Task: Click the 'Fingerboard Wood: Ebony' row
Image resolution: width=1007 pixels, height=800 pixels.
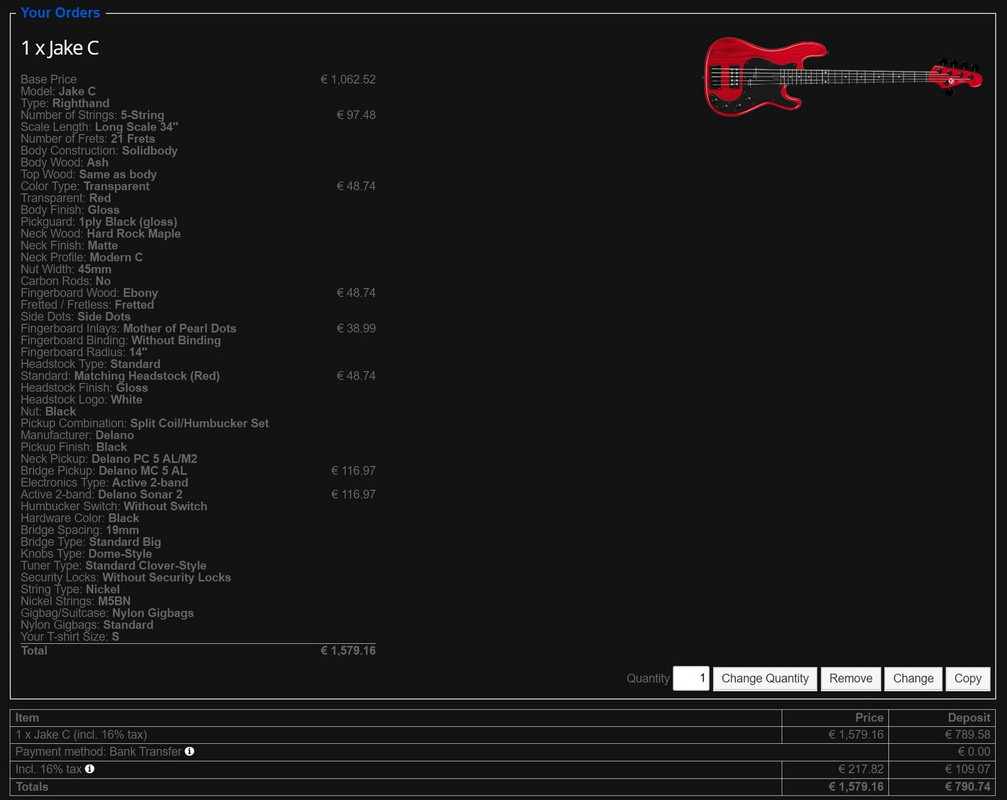Action: click(x=89, y=293)
